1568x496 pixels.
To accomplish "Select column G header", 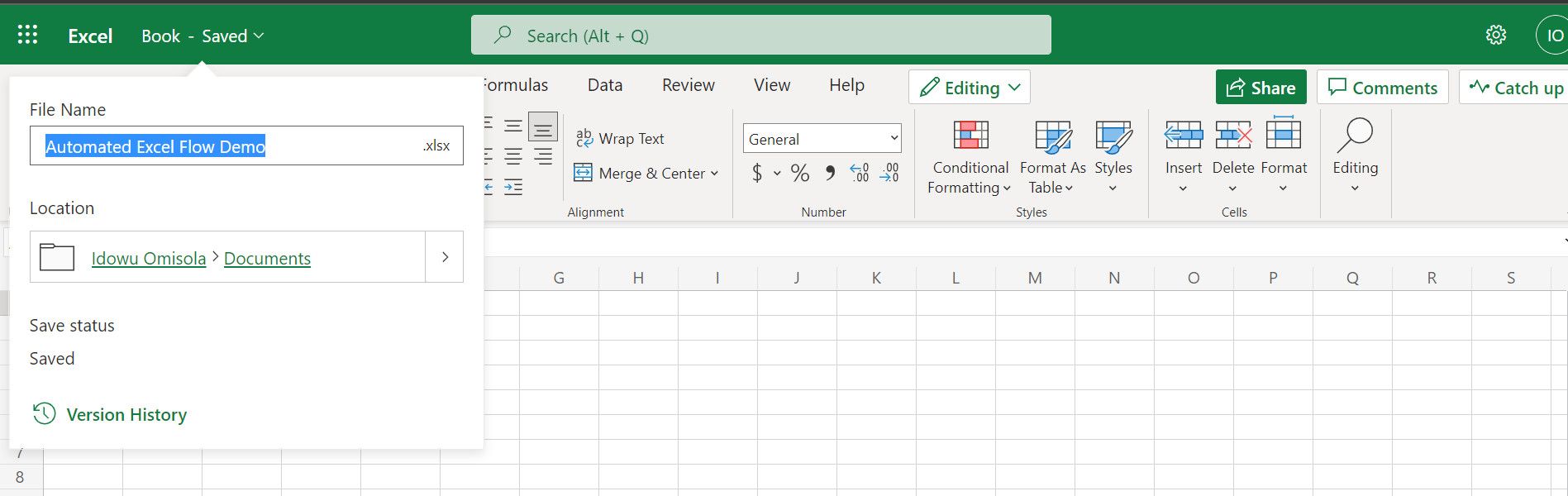I will tap(559, 278).
